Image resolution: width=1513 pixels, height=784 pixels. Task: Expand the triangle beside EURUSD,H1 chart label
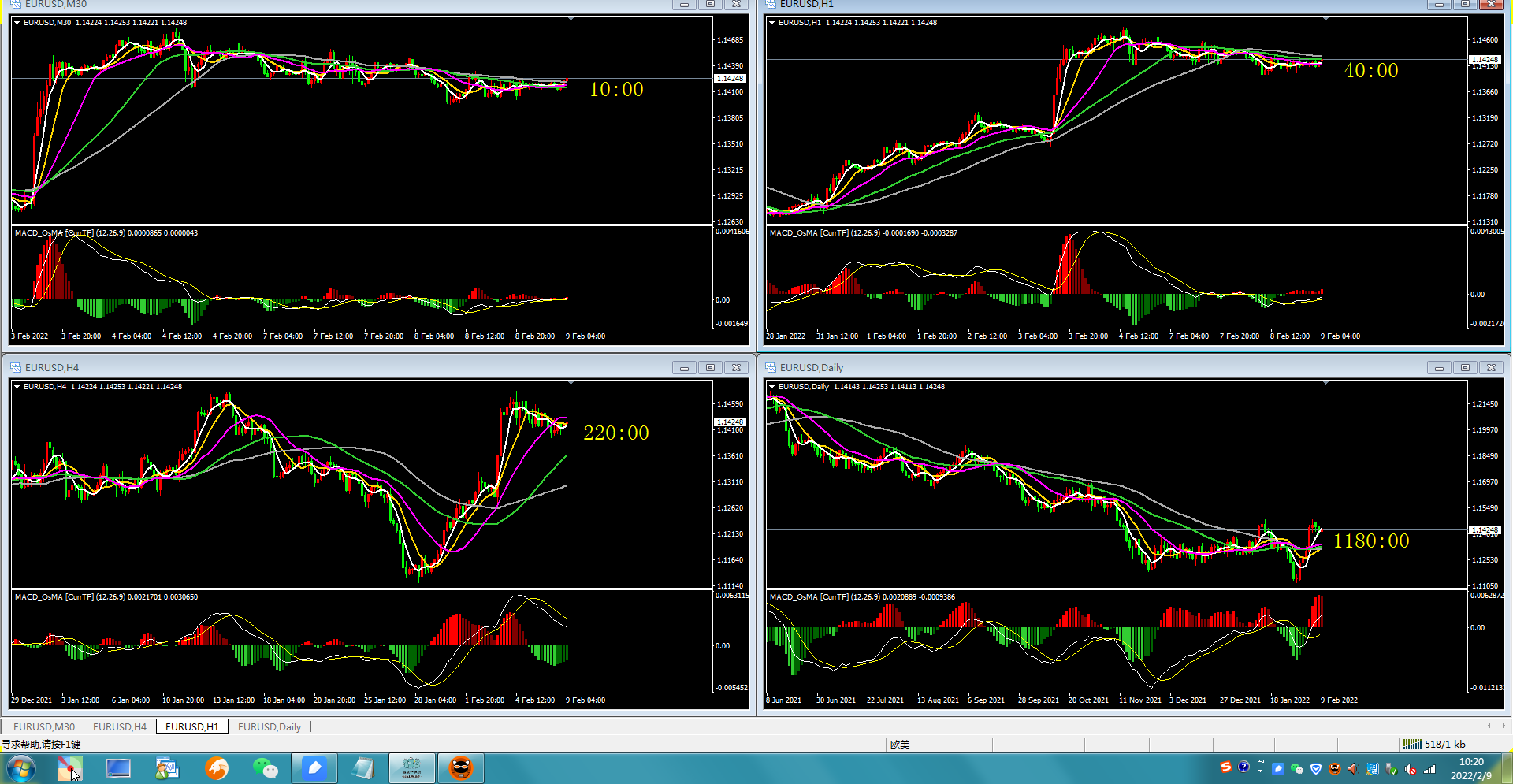click(x=772, y=23)
